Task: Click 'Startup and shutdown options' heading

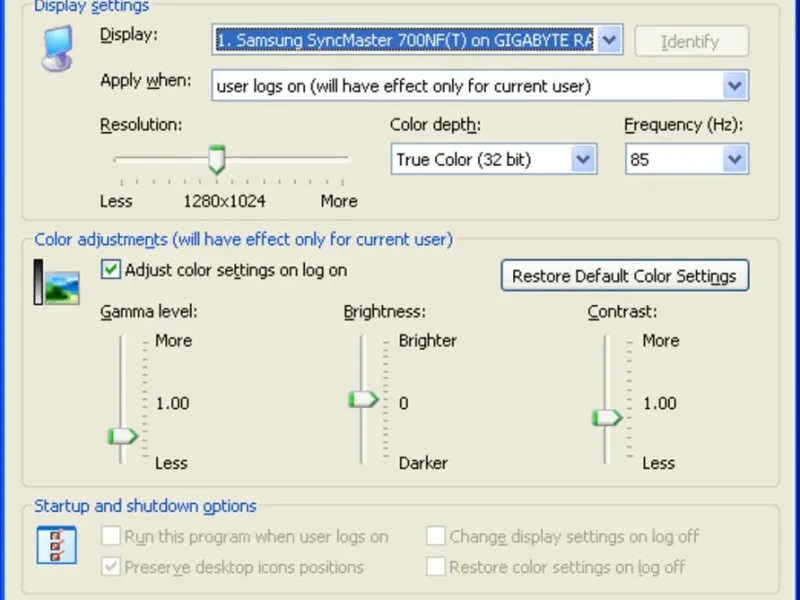Action: (145, 506)
